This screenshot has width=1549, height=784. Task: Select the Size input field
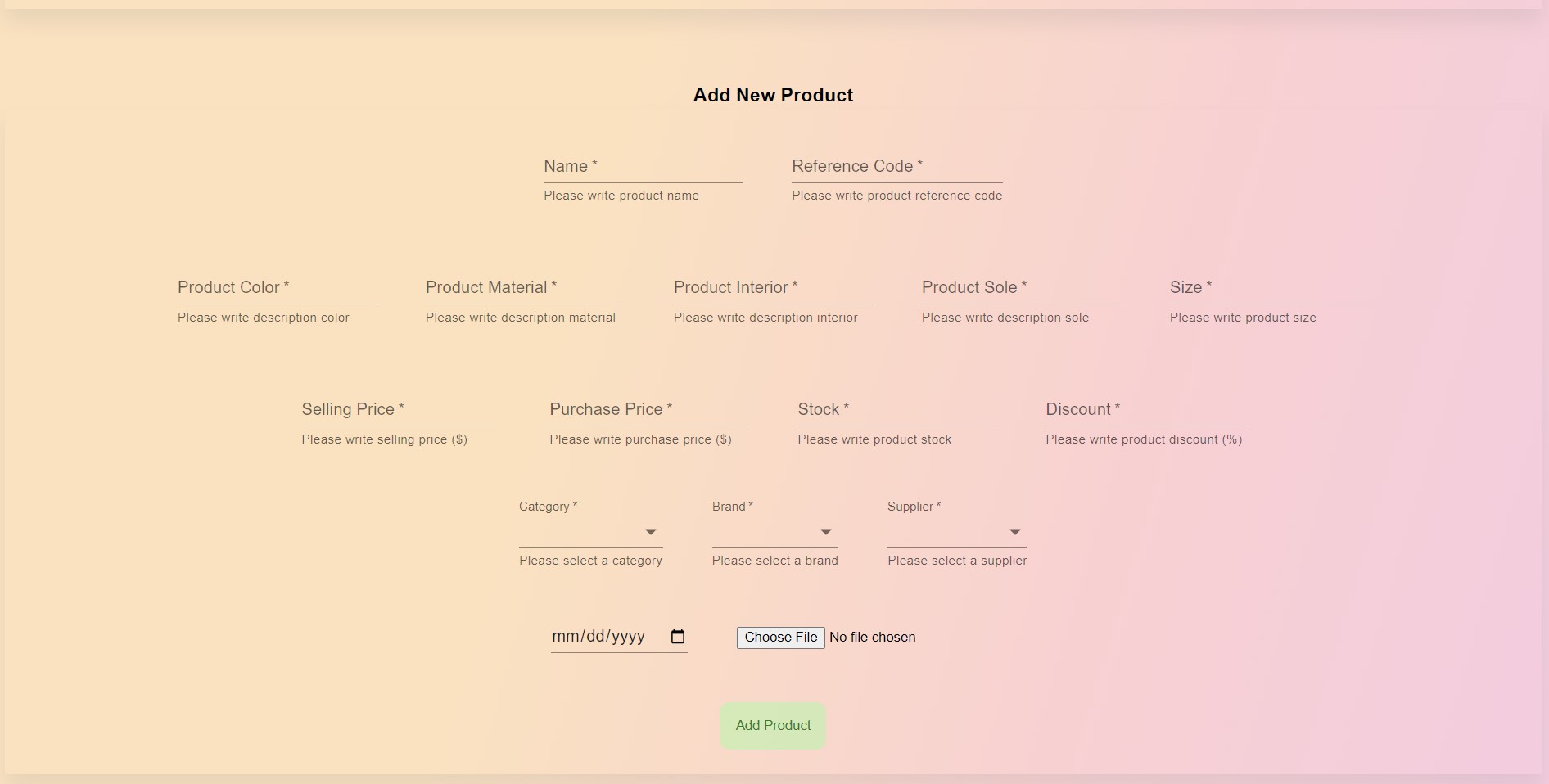point(1269,291)
